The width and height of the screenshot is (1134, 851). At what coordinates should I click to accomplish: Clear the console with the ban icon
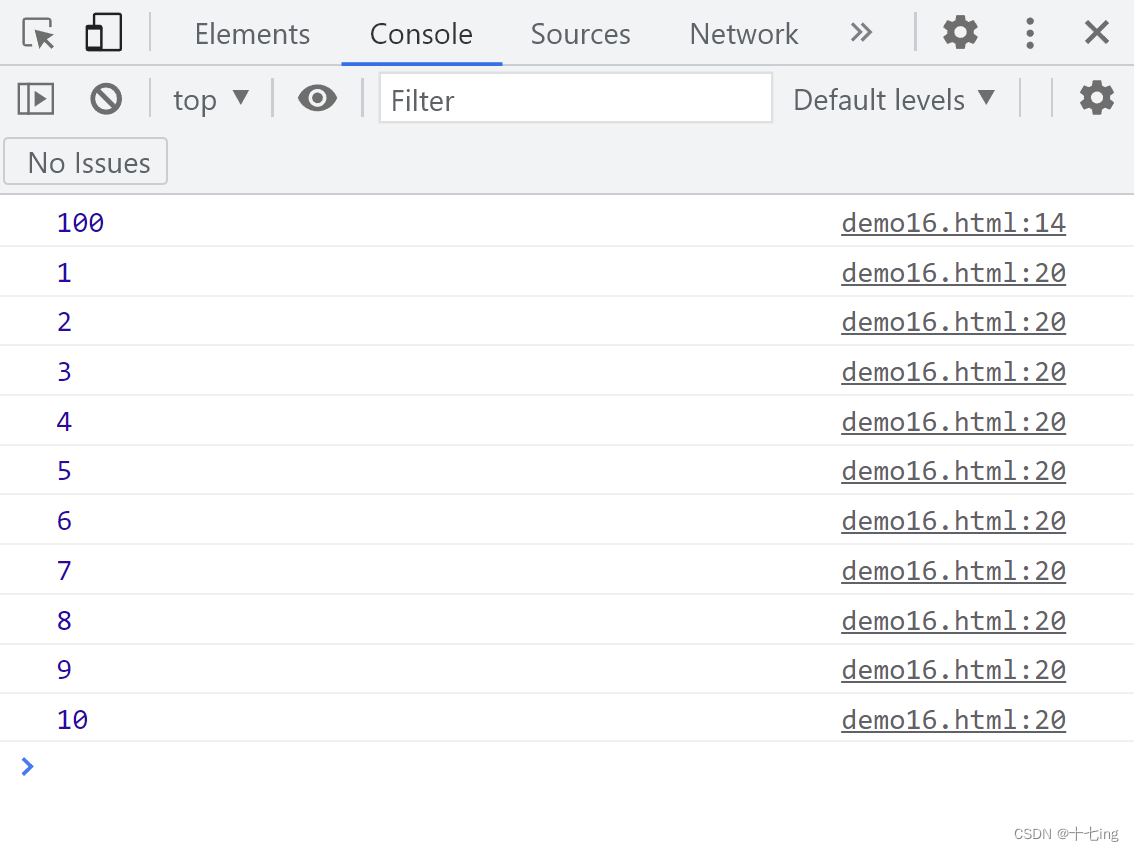point(106,99)
